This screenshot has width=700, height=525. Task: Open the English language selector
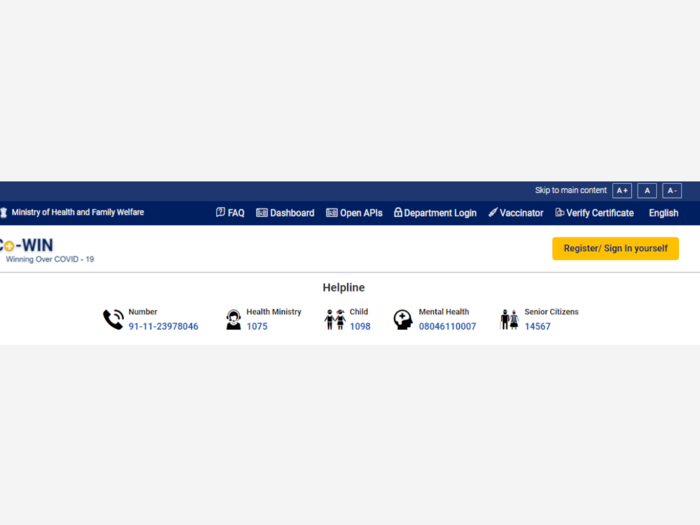663,213
